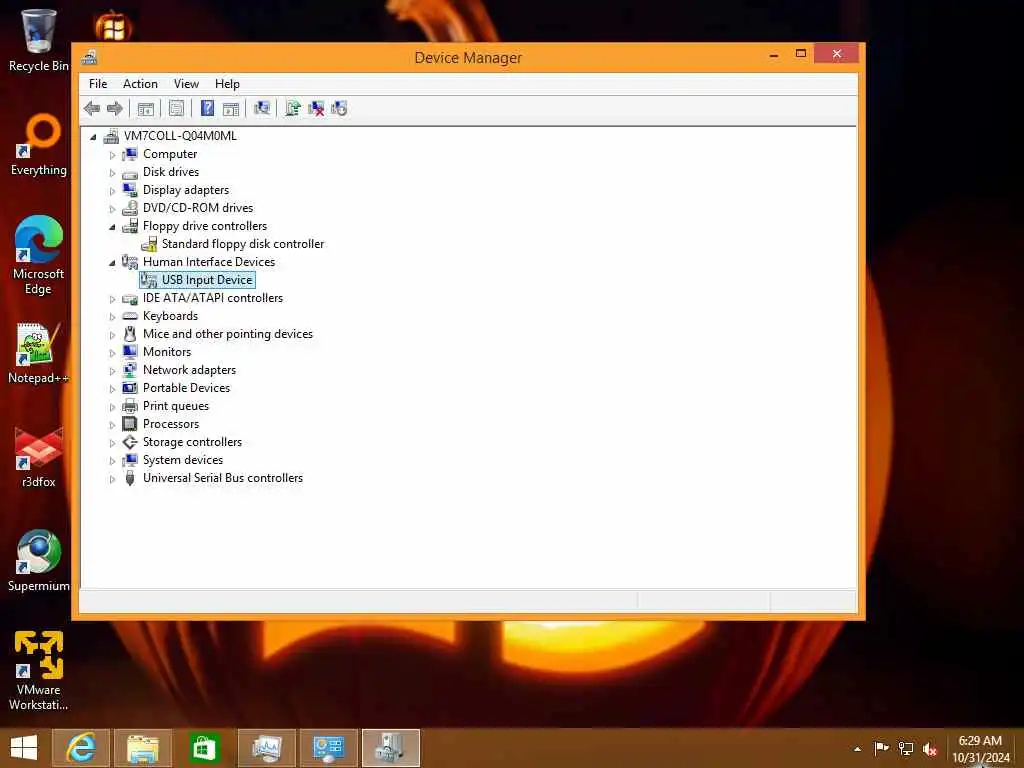
Task: Expand Mice and other pointing devices
Action: click(x=112, y=335)
